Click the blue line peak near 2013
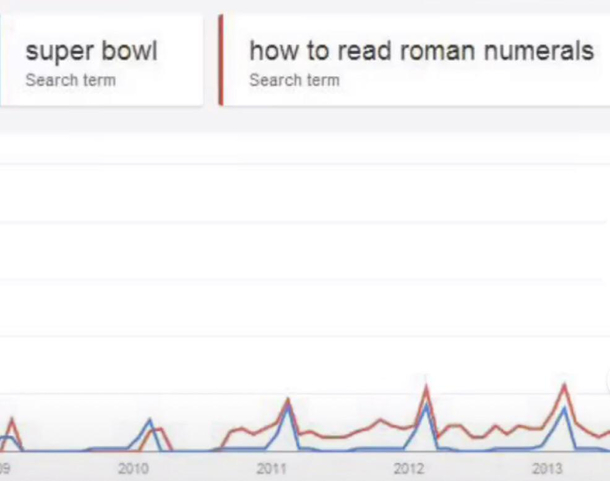 (x=564, y=408)
